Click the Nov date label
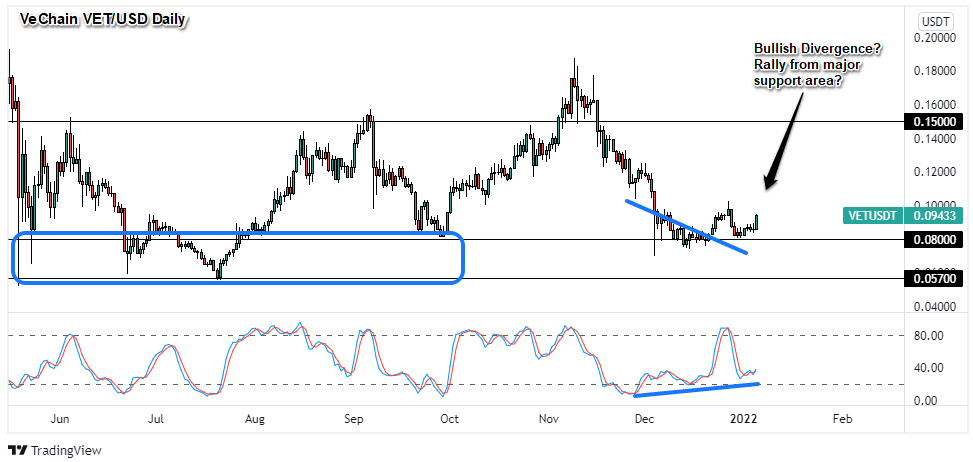Image resolution: width=973 pixels, height=462 pixels. click(x=548, y=419)
